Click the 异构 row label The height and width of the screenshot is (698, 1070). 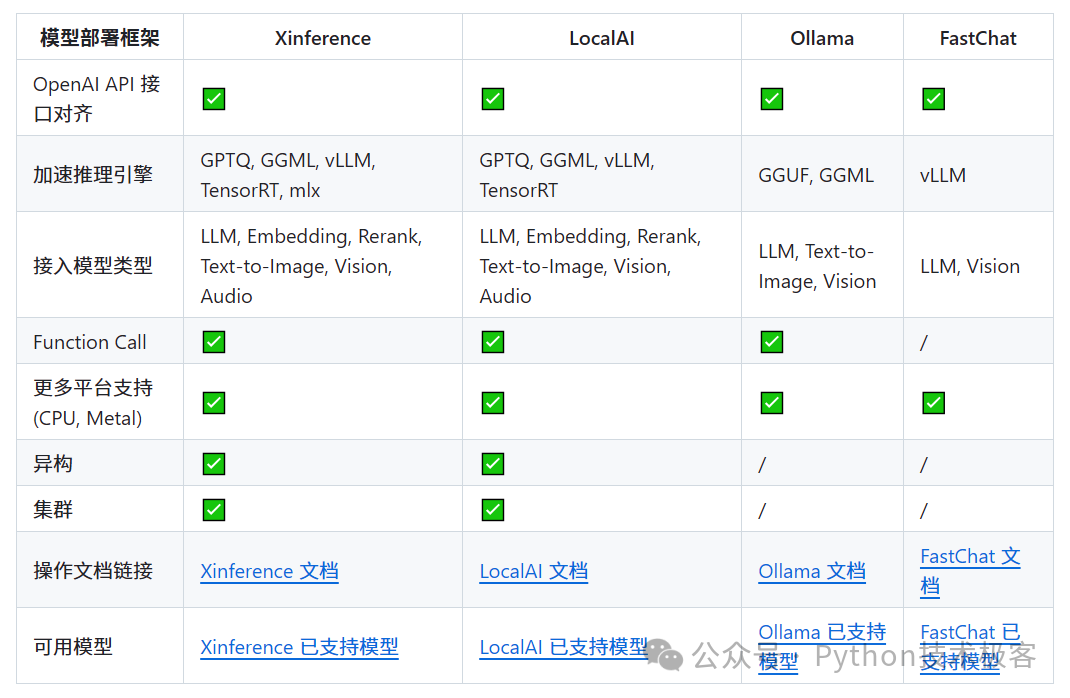point(53,464)
